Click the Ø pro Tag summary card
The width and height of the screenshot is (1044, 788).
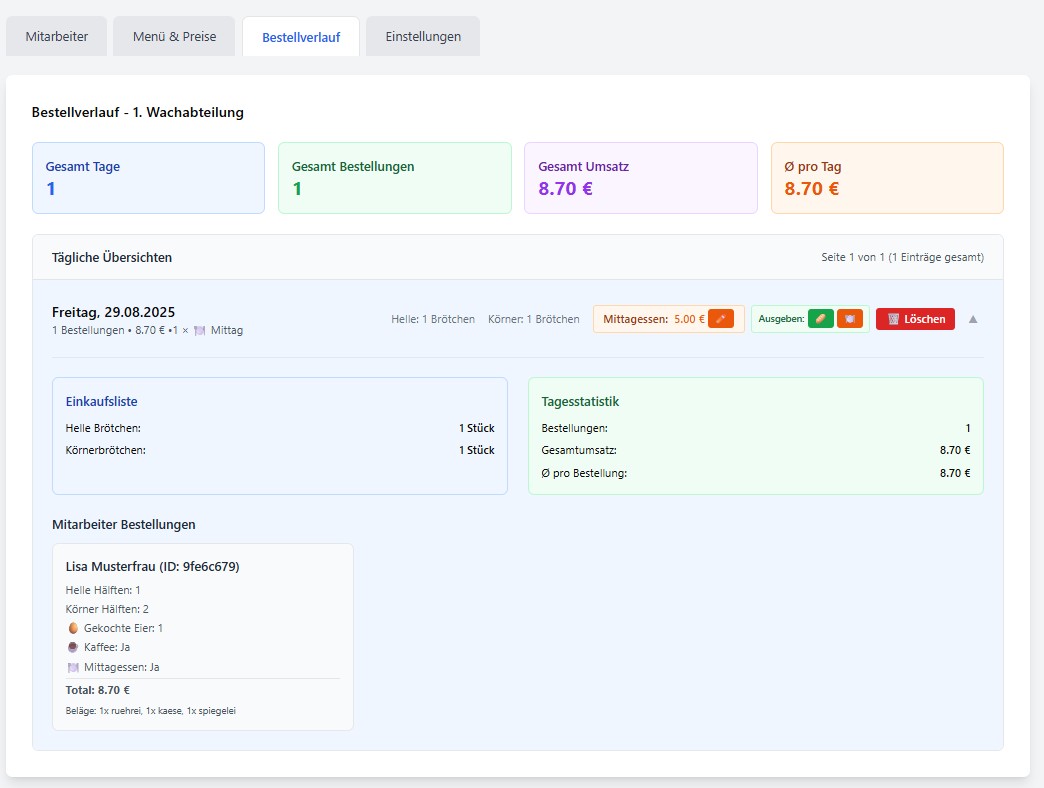tap(886, 178)
